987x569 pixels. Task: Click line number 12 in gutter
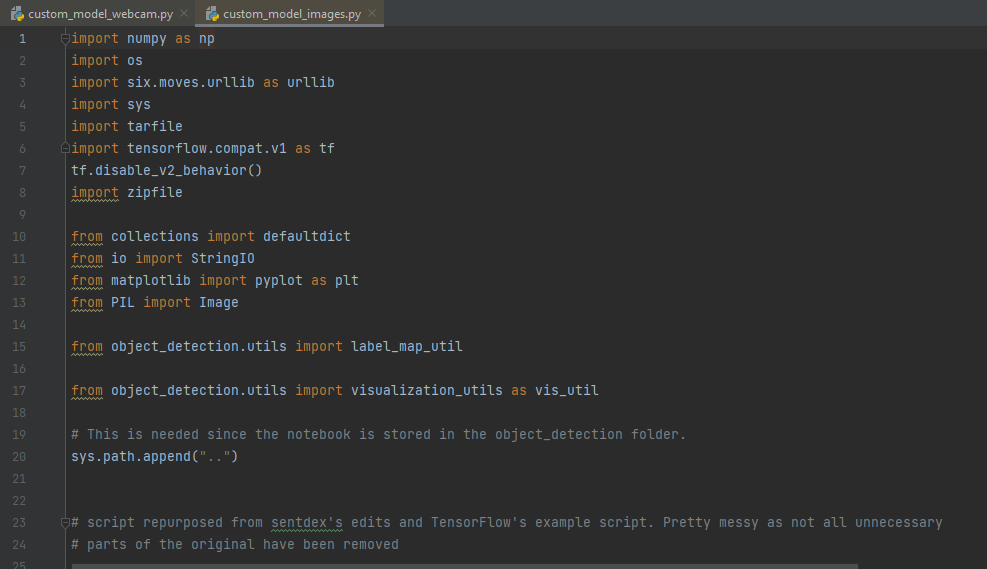tap(20, 281)
